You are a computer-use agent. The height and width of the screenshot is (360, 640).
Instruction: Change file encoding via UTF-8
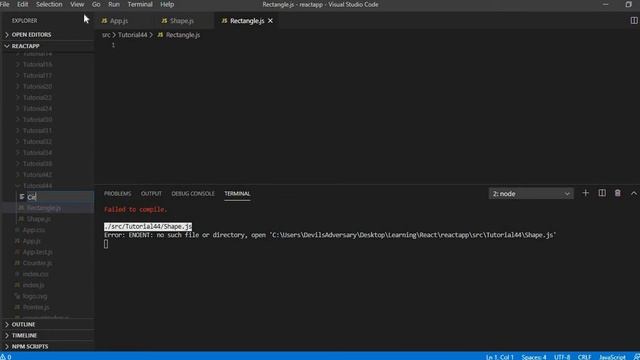click(x=562, y=357)
